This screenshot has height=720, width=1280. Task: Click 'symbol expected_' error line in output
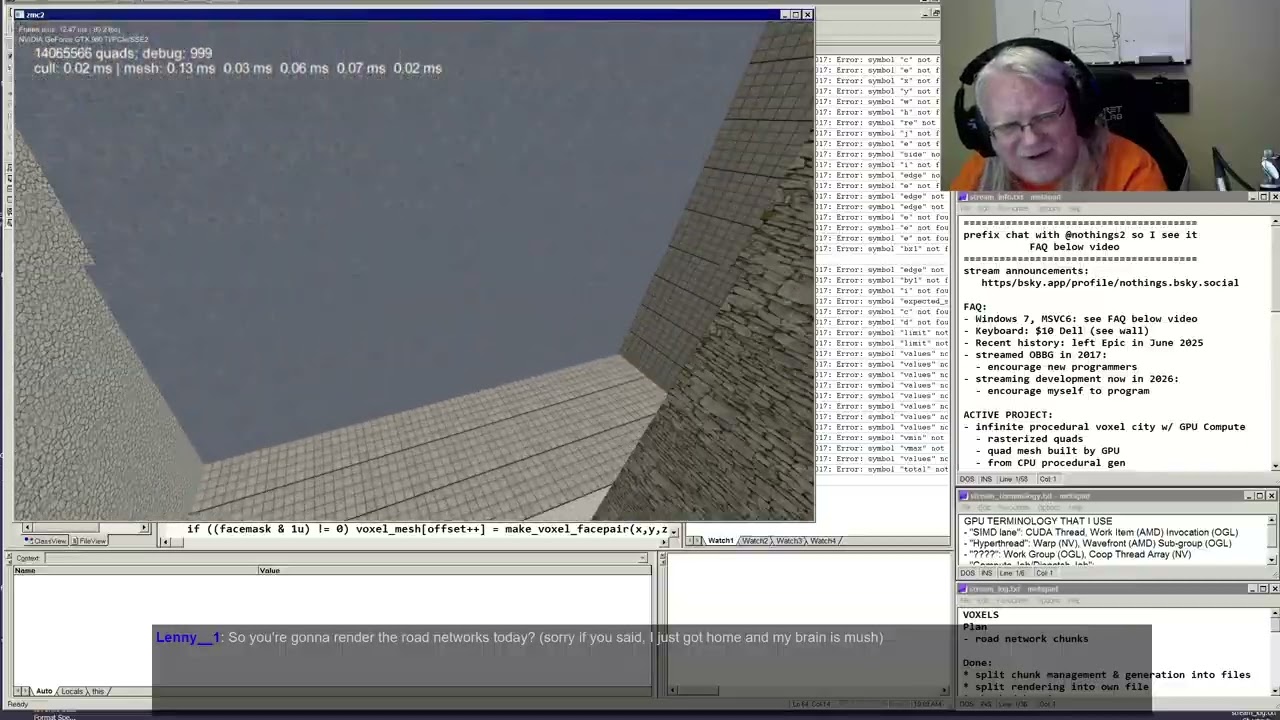pyautogui.click(x=882, y=301)
